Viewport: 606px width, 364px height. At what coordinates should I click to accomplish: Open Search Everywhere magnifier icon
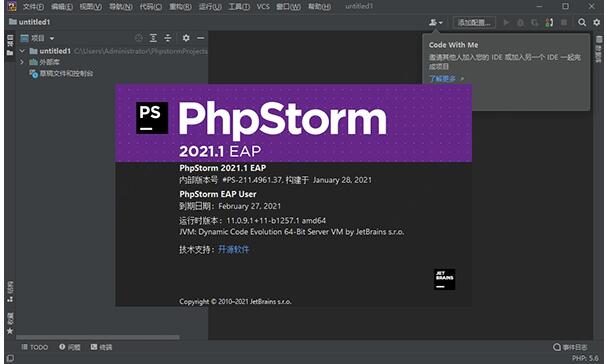(582, 22)
